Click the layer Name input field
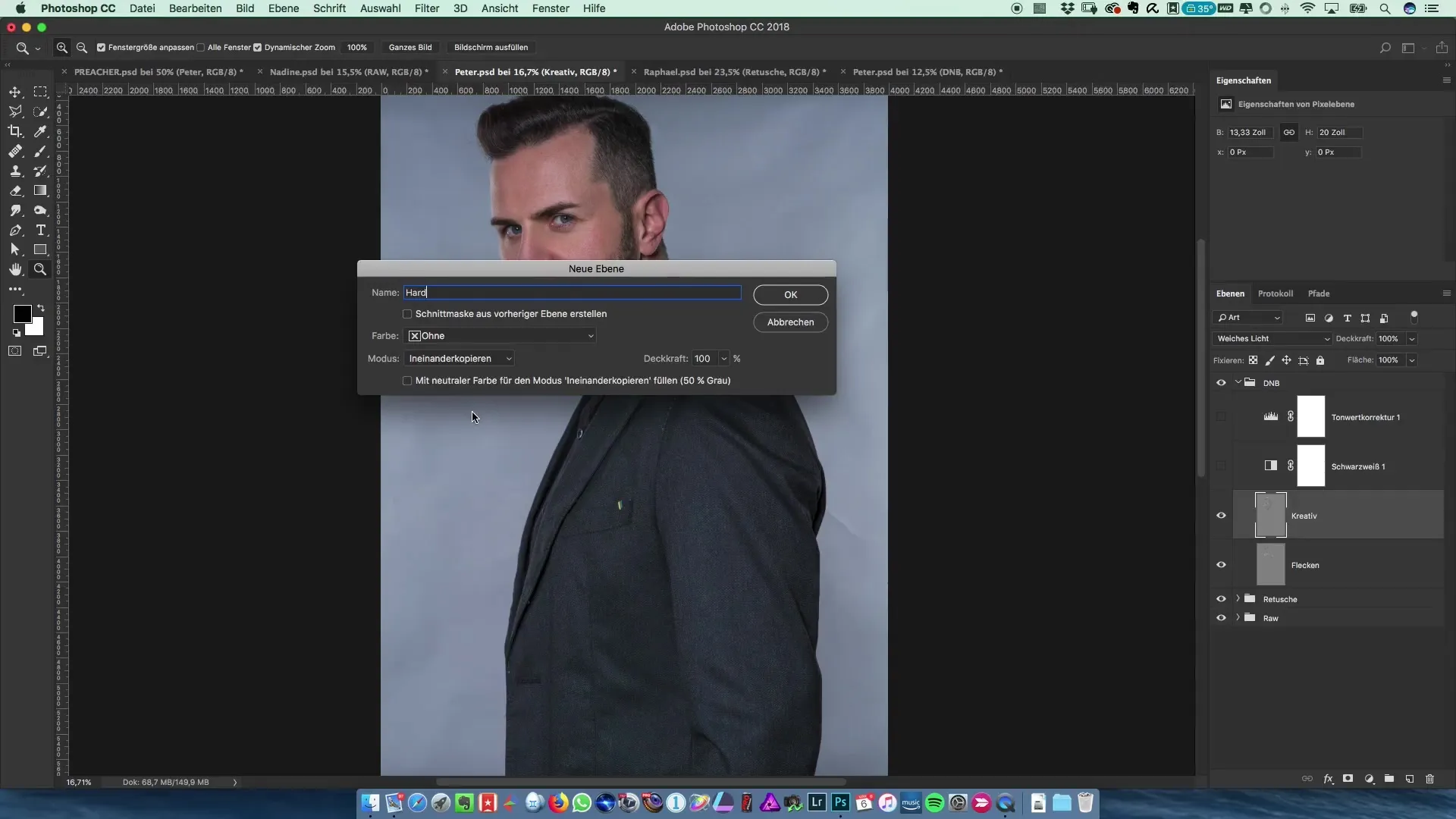Viewport: 1456px width, 819px height. (x=572, y=293)
